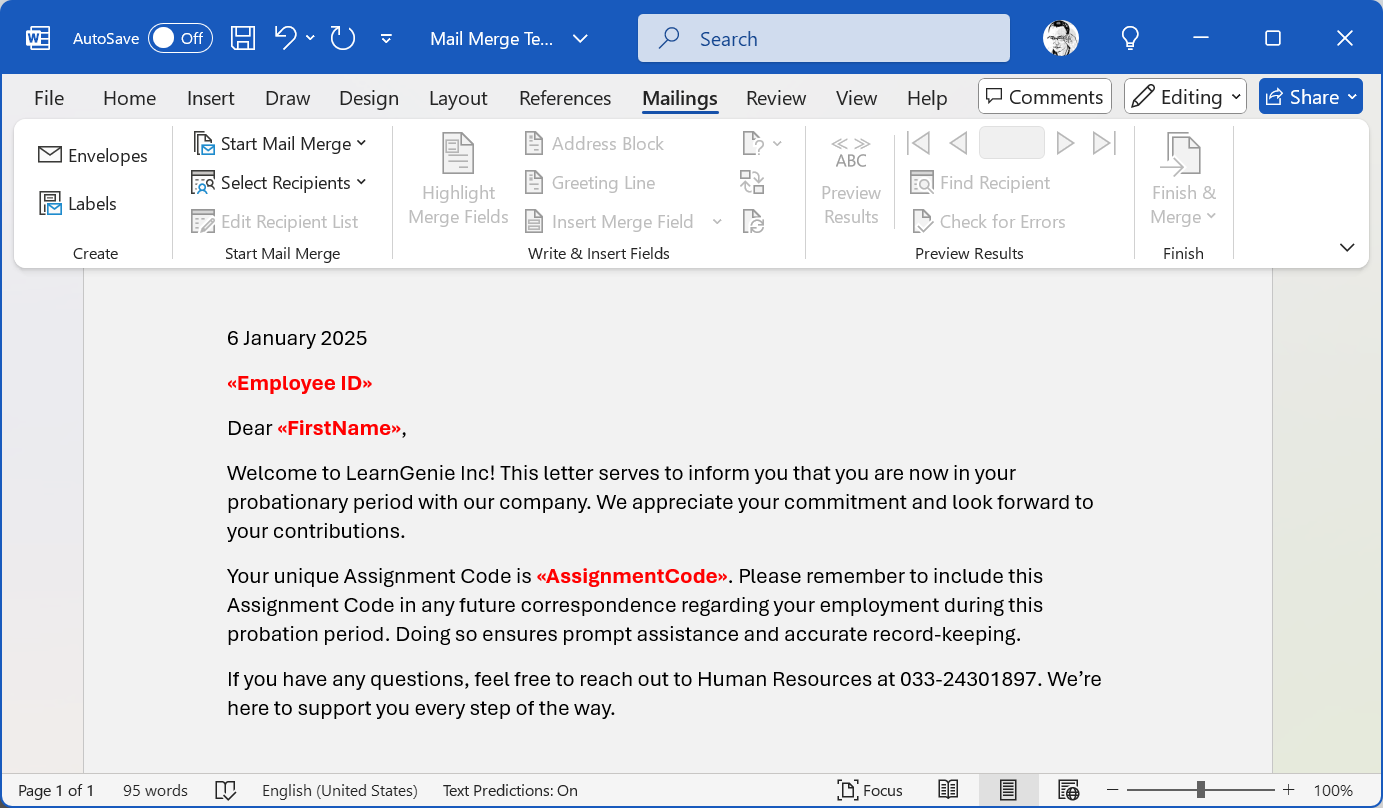Click the 95 words count
Viewport: 1383px width, 808px height.
(x=155, y=790)
